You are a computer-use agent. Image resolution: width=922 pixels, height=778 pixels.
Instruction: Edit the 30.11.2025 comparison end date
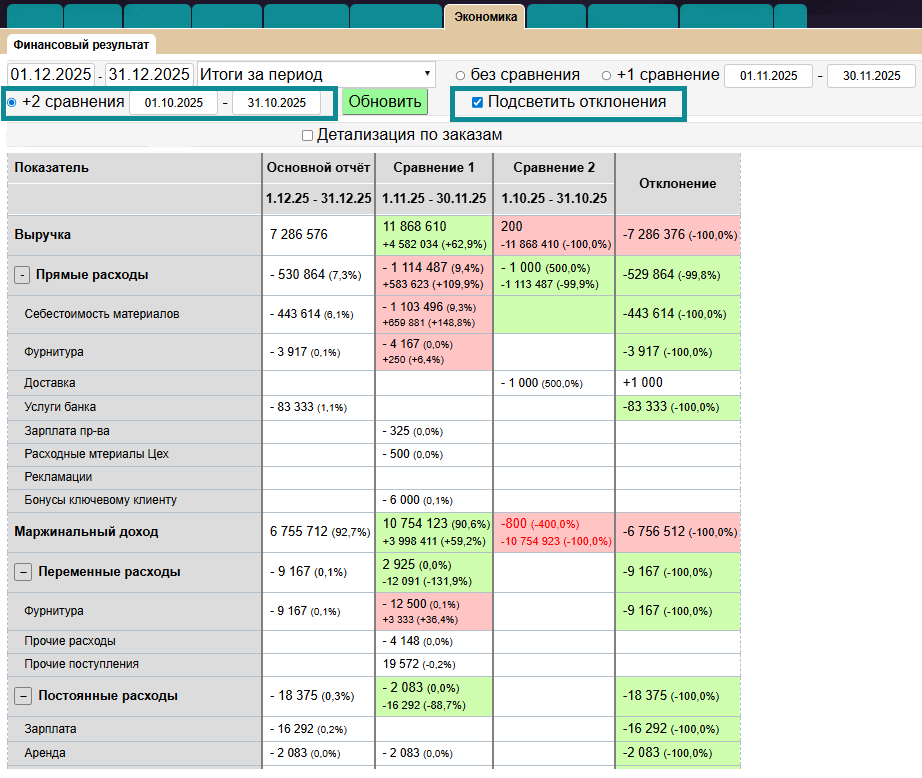point(871,76)
